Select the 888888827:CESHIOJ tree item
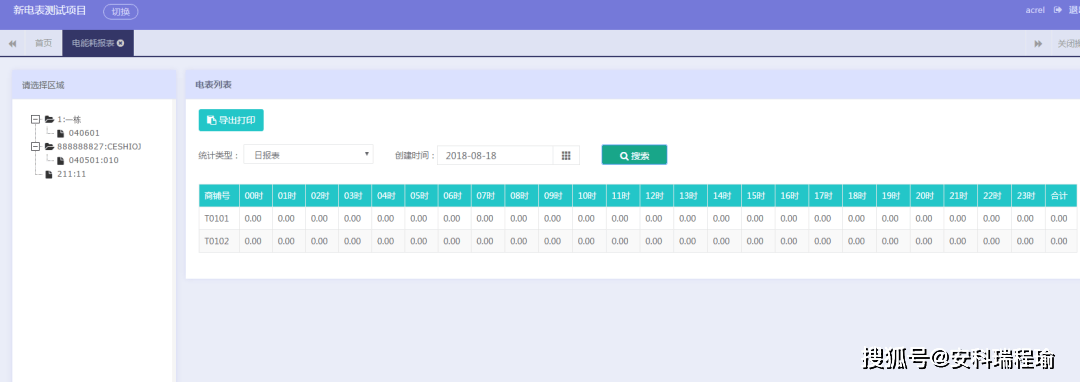Image resolution: width=1080 pixels, height=382 pixels. pos(99,147)
